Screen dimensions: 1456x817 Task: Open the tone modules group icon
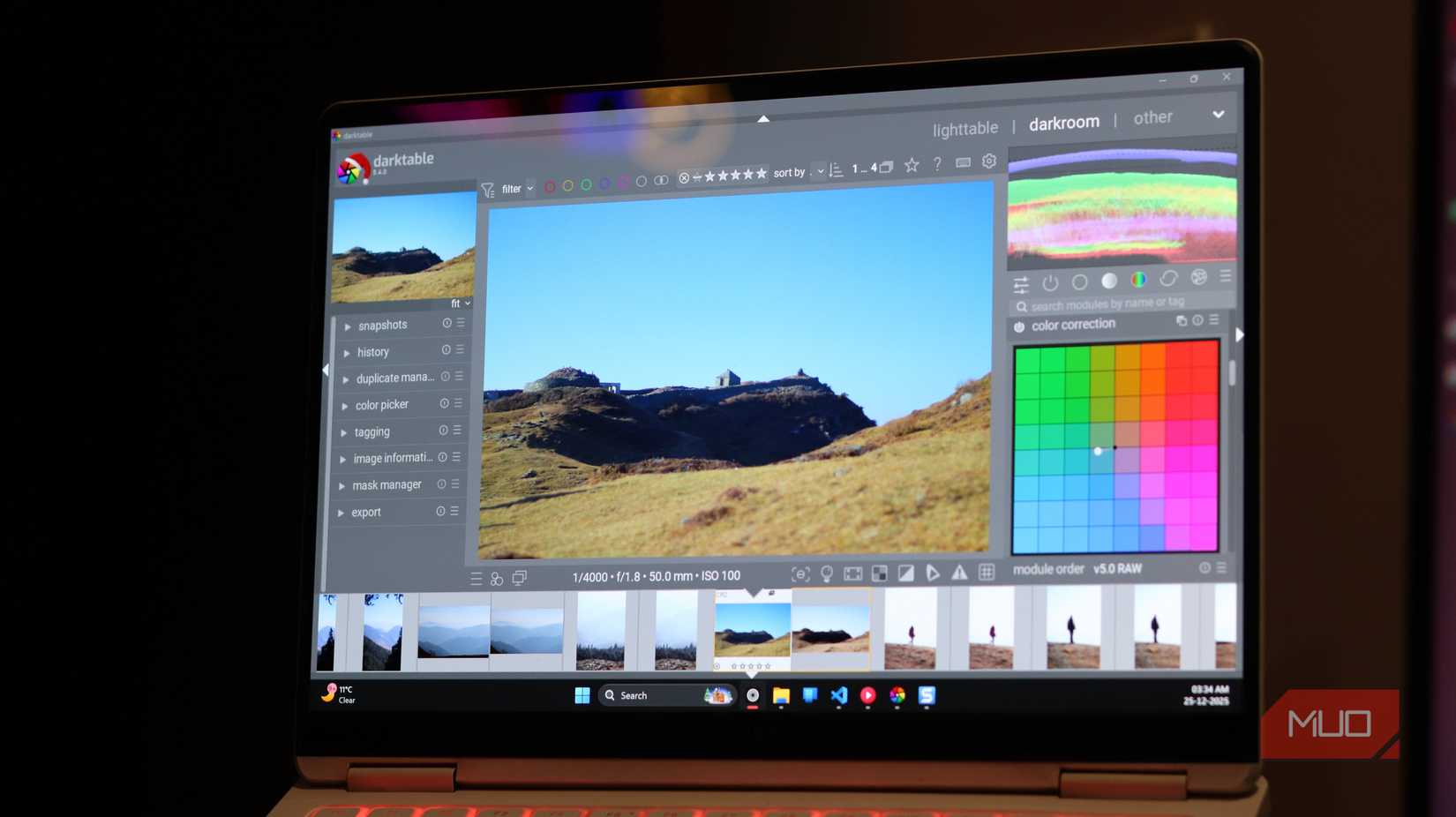pyautogui.click(x=1109, y=281)
